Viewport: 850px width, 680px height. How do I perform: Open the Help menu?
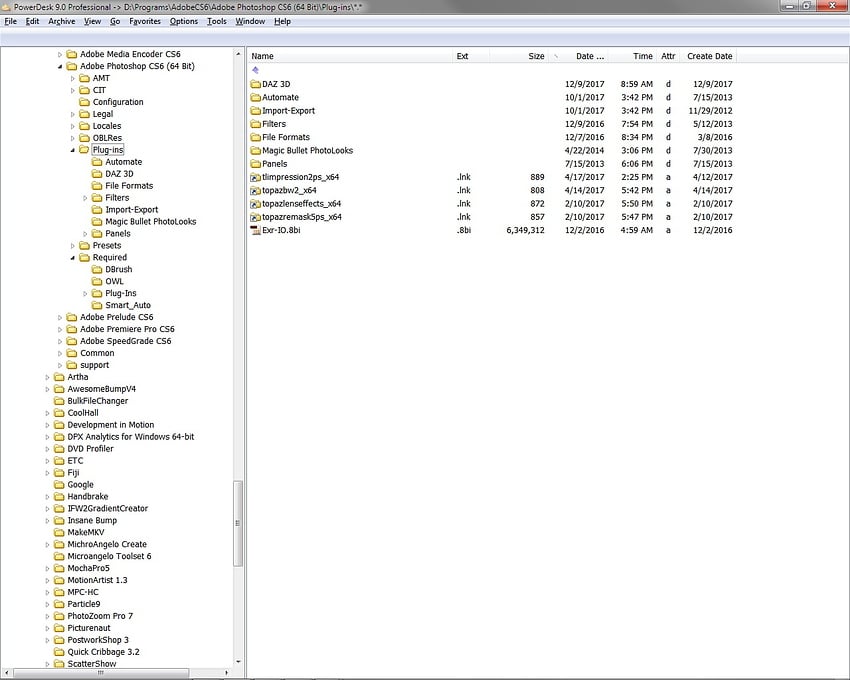tap(282, 21)
